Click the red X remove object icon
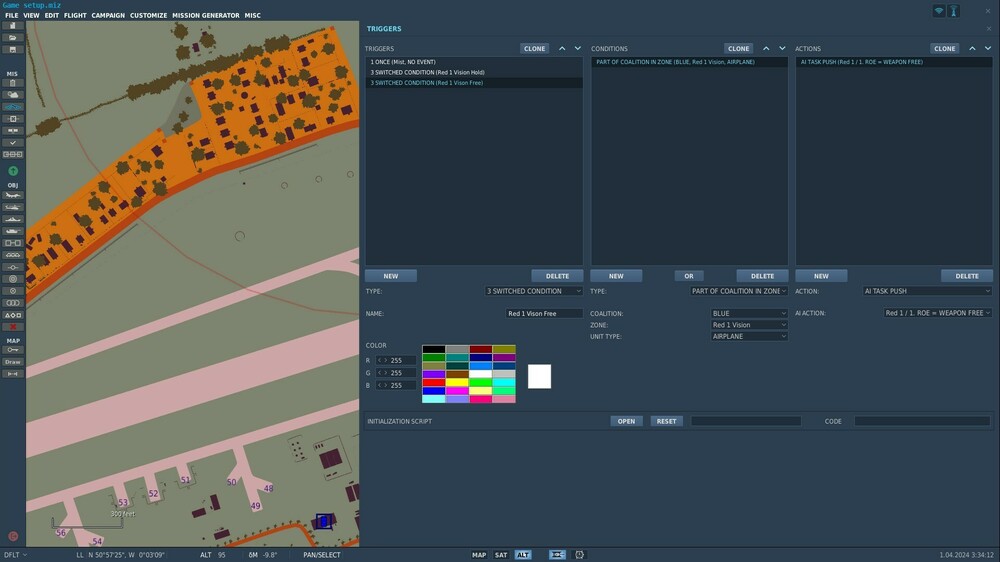1000x562 pixels. pos(13,327)
